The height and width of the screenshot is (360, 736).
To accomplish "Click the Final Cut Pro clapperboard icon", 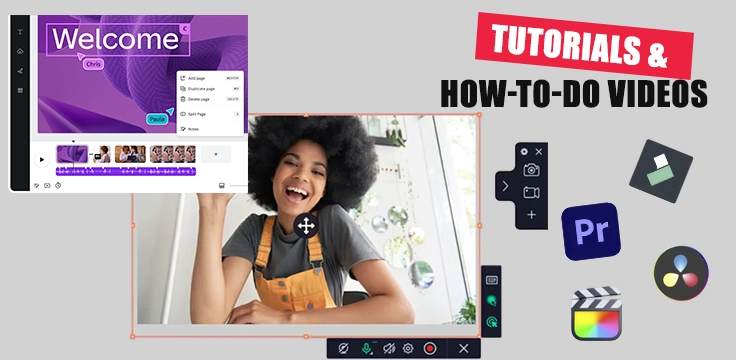I will click(x=597, y=313).
